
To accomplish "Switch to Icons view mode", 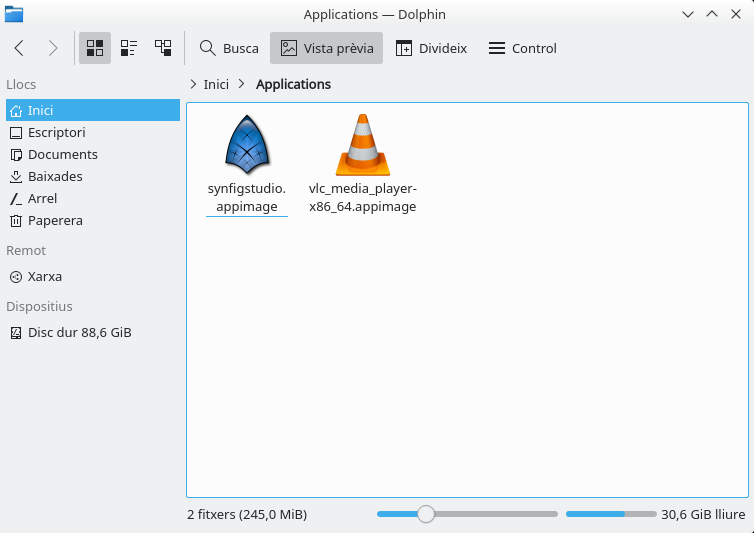I will 95,48.
